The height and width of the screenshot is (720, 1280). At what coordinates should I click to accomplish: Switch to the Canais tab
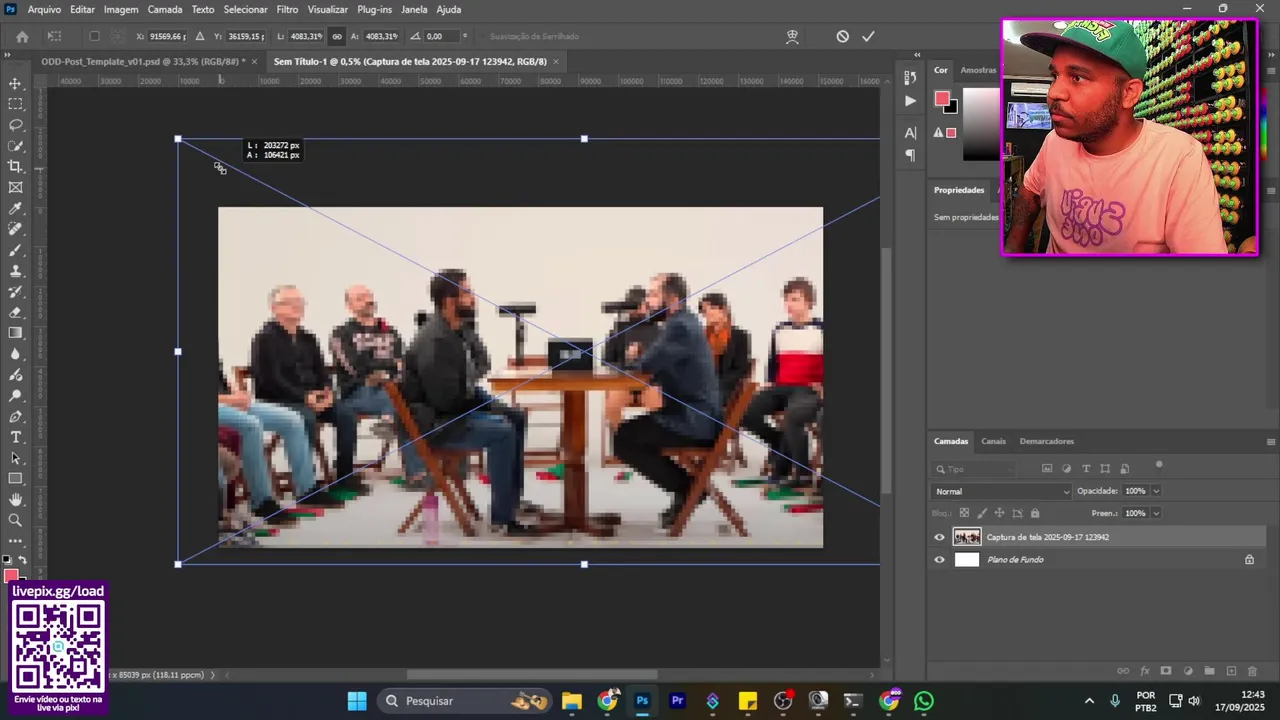click(x=993, y=441)
